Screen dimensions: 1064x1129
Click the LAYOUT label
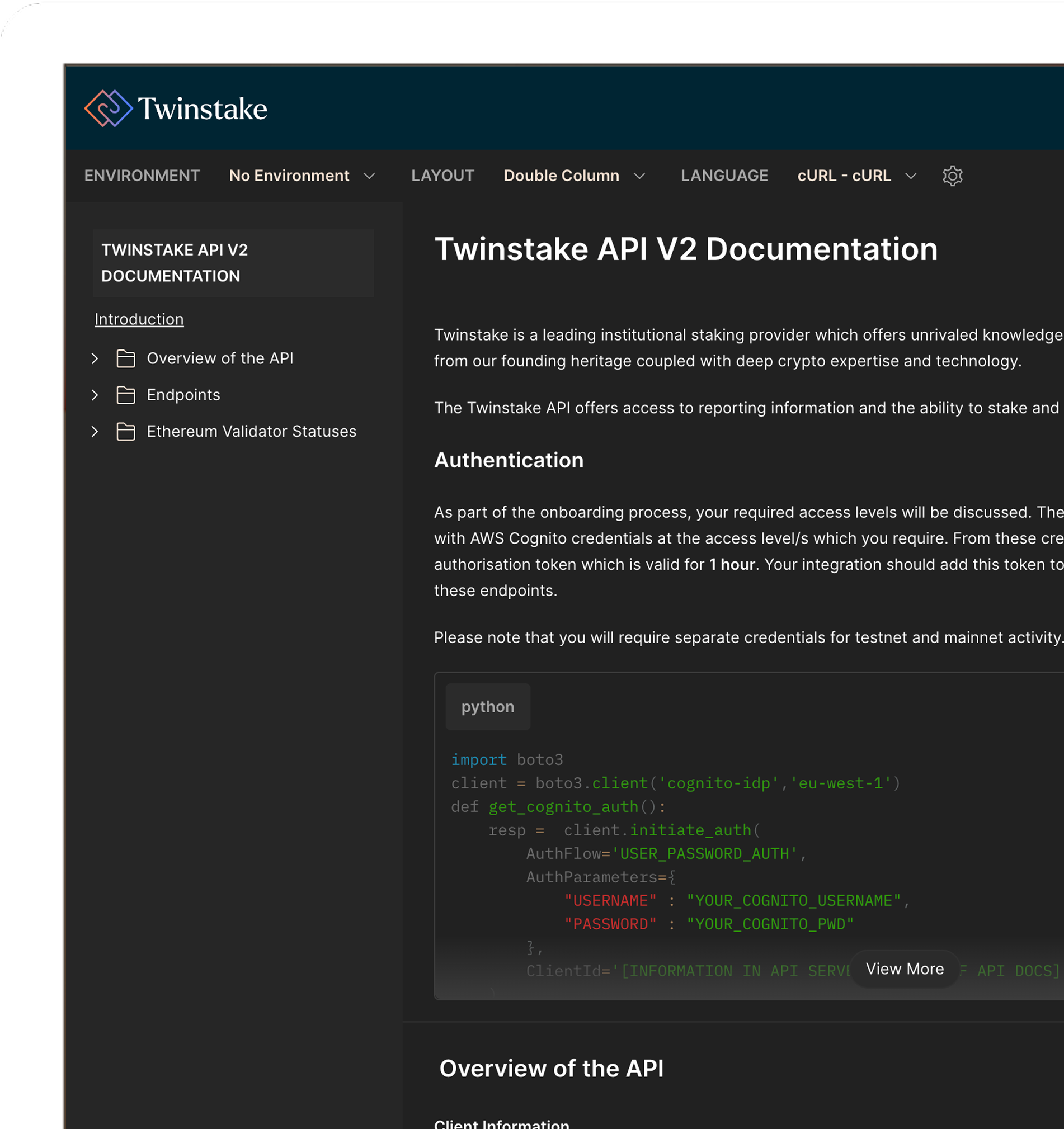[x=442, y=176]
